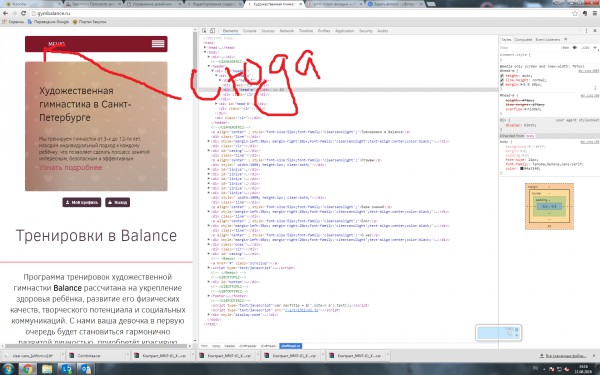
Task: Uncheck the margin property checkbox
Action: pyautogui.click(x=502, y=84)
